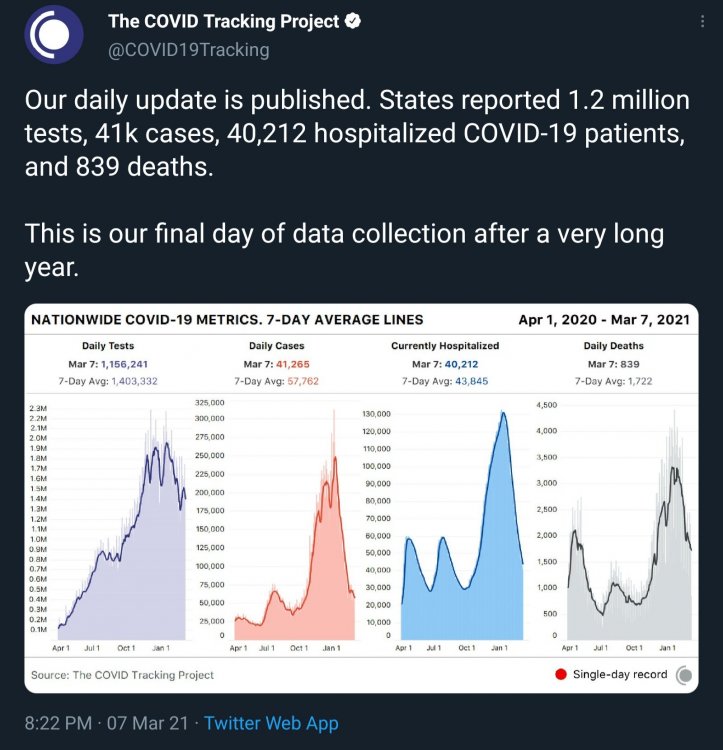
Task: Click the peak of the blue hospitalized curve
Action: pyautogui.click(x=503, y=413)
